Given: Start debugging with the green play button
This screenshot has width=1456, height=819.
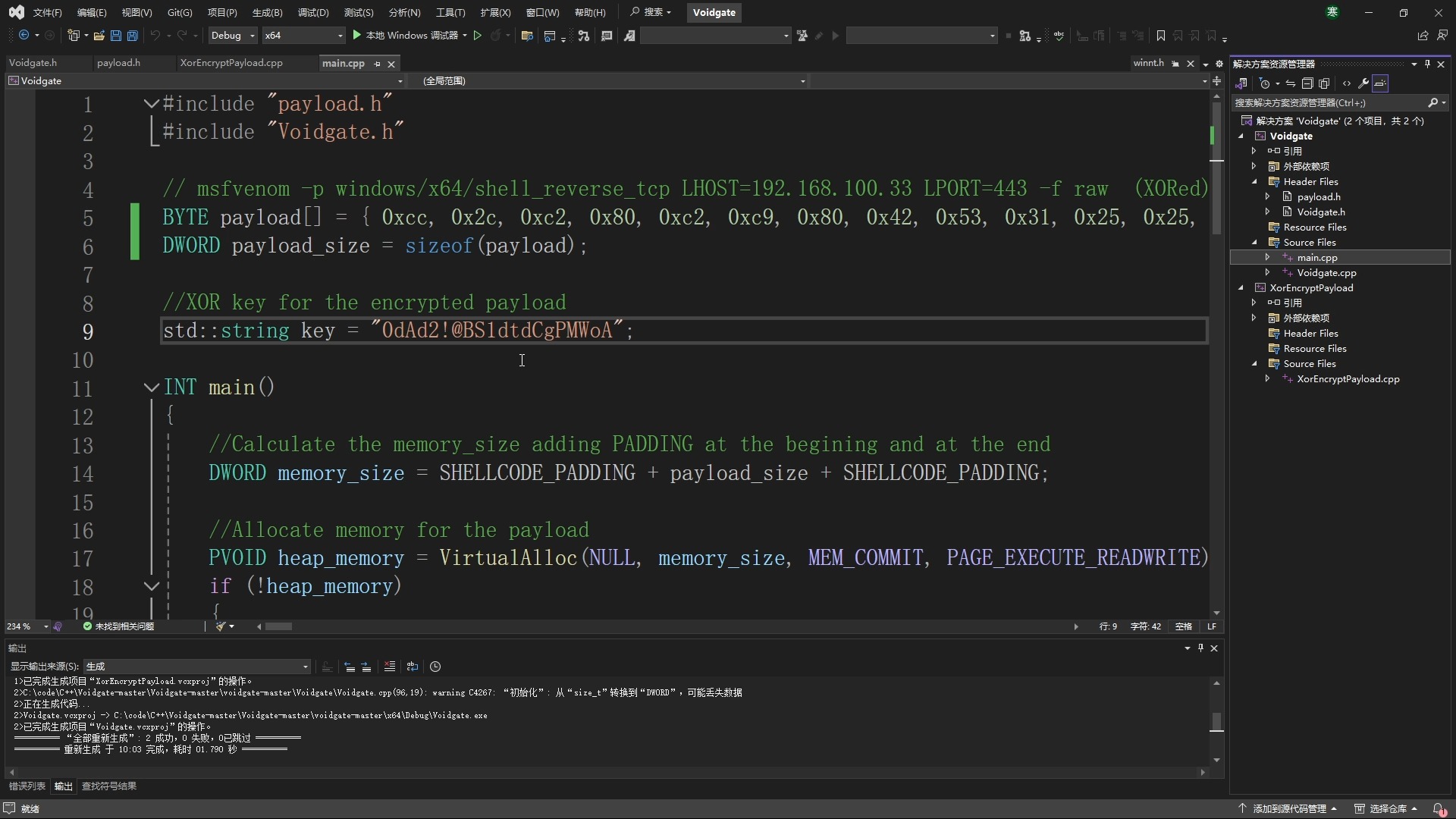Looking at the screenshot, I should tap(357, 36).
